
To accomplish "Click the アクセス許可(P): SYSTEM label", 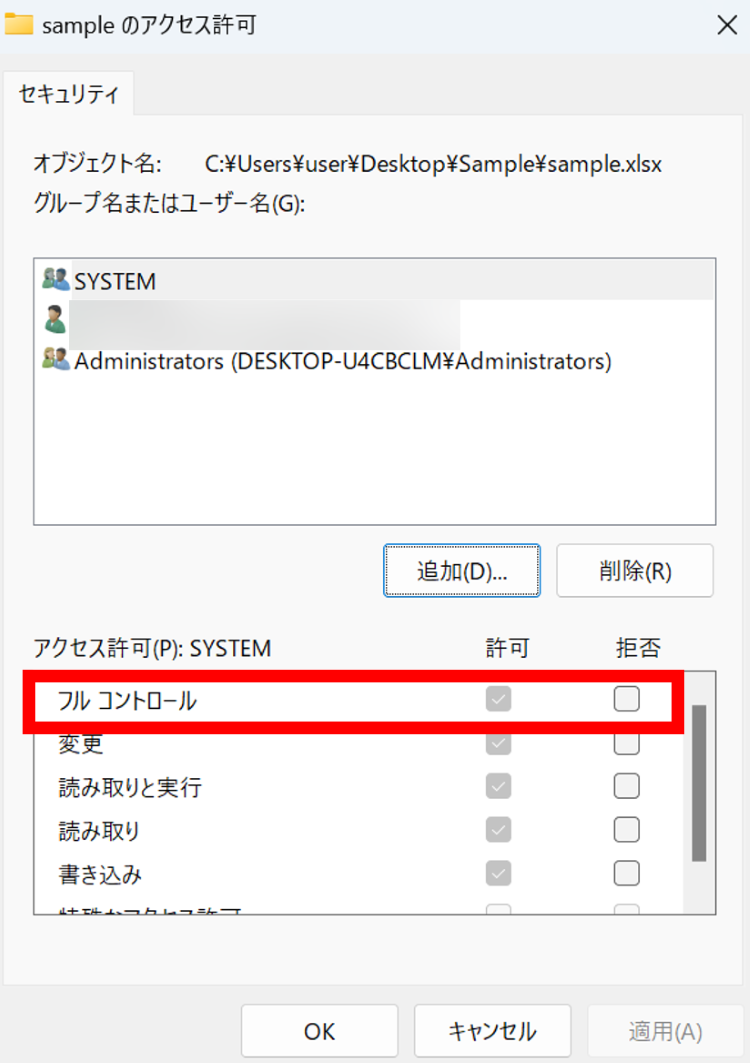I will click(153, 648).
